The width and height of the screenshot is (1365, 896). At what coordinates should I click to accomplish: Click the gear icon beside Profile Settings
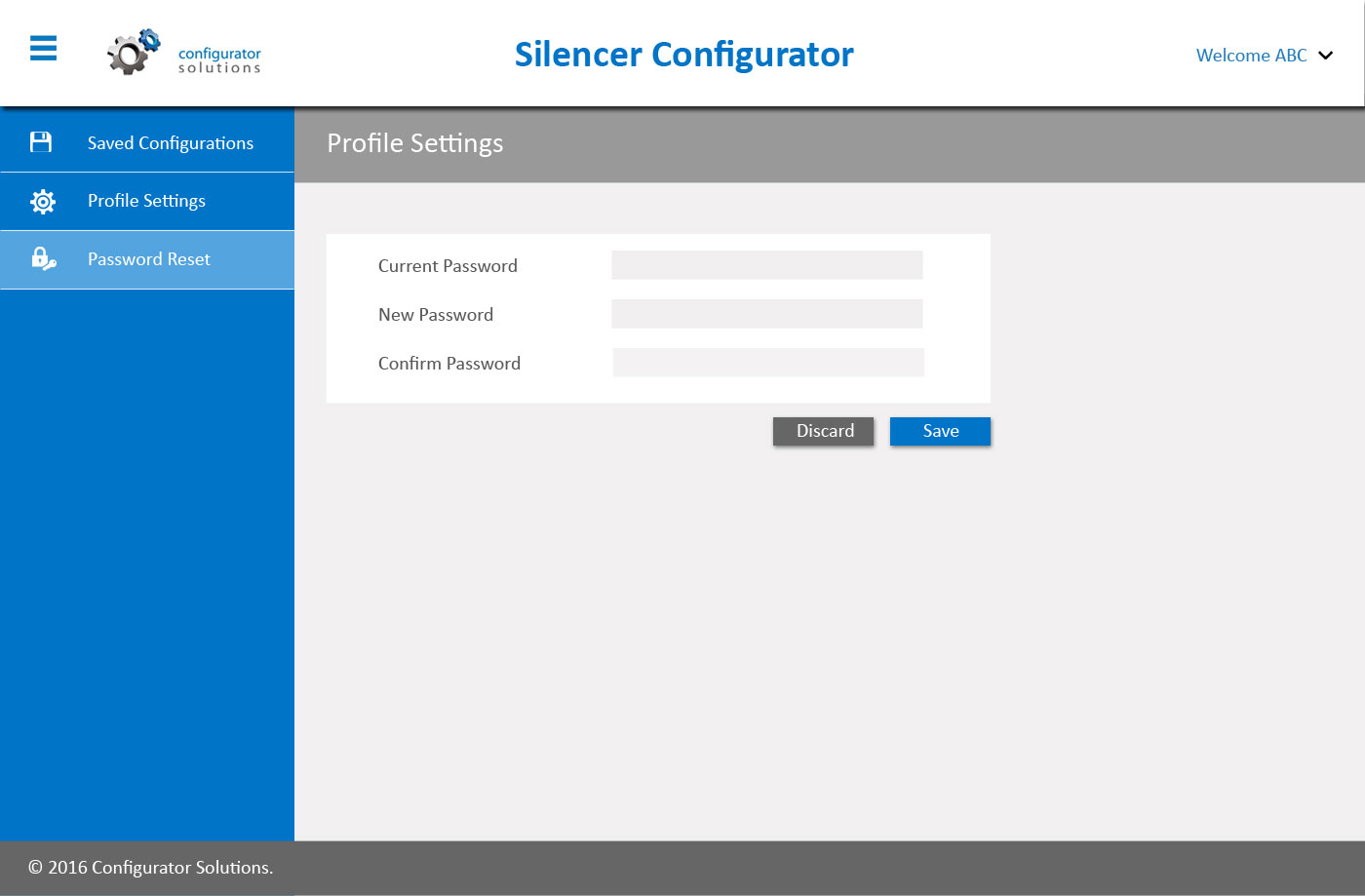coord(43,201)
